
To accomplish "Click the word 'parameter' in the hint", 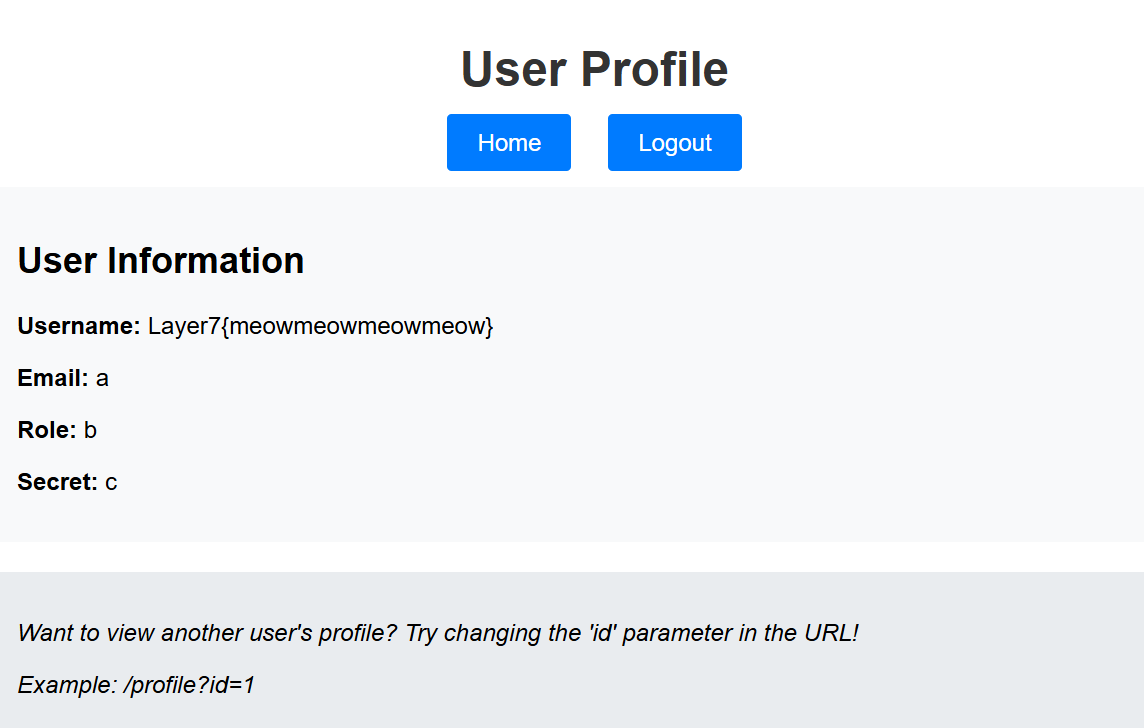I will pos(676,633).
